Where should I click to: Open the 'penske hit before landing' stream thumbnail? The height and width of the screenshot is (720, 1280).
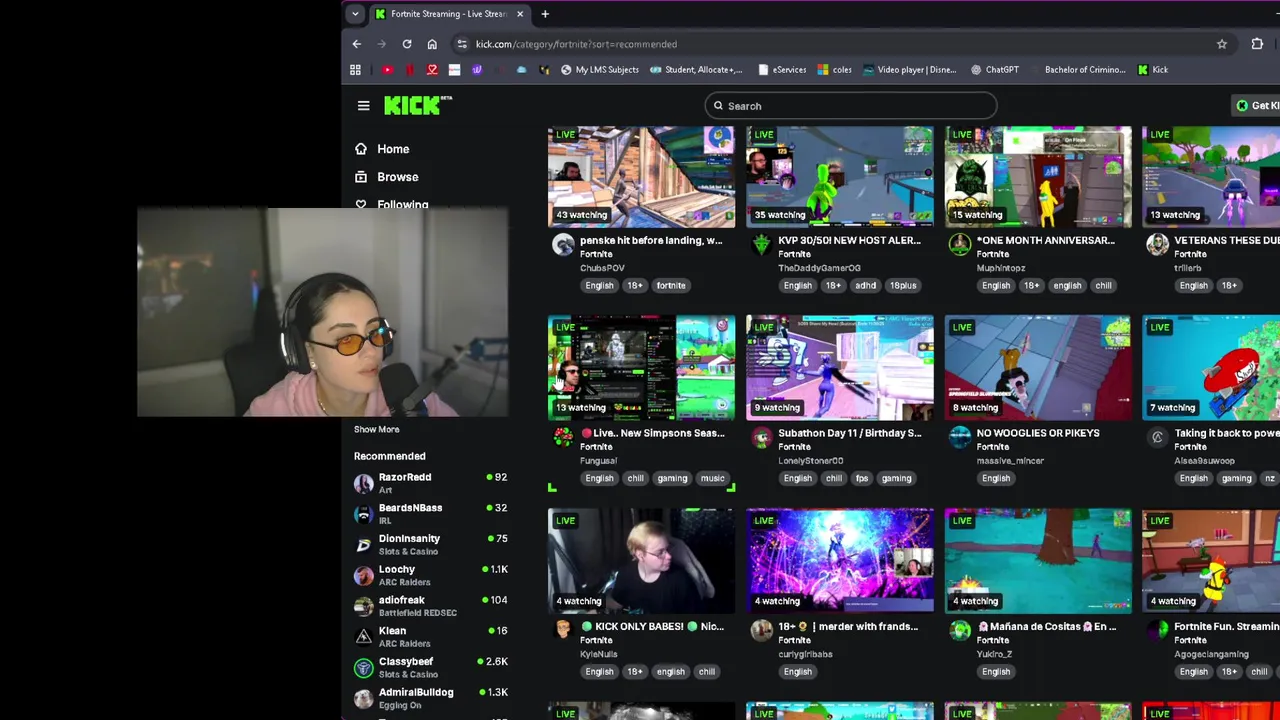pos(641,177)
